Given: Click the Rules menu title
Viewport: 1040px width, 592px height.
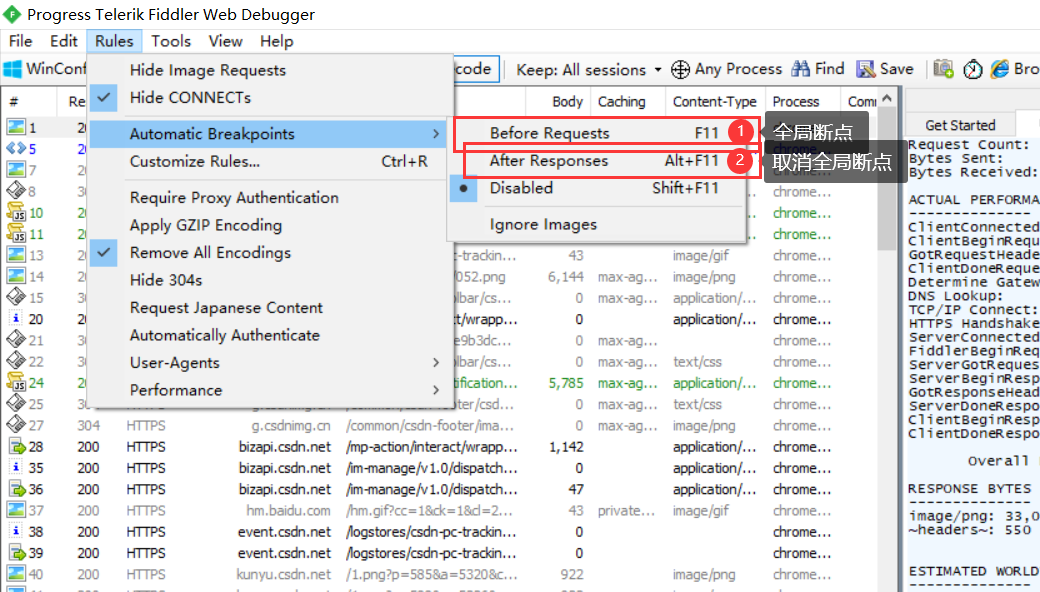Looking at the screenshot, I should (x=114, y=41).
